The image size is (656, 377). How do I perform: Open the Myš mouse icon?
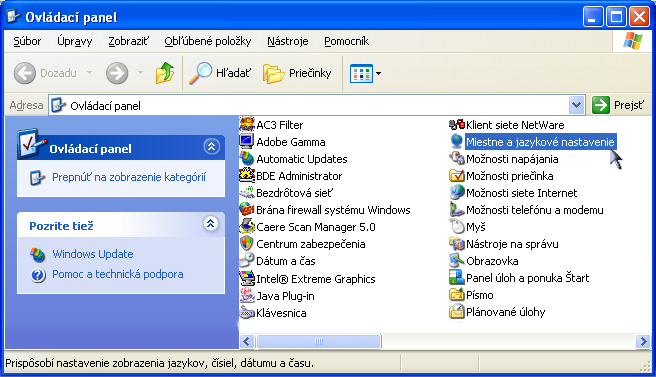tap(457, 226)
